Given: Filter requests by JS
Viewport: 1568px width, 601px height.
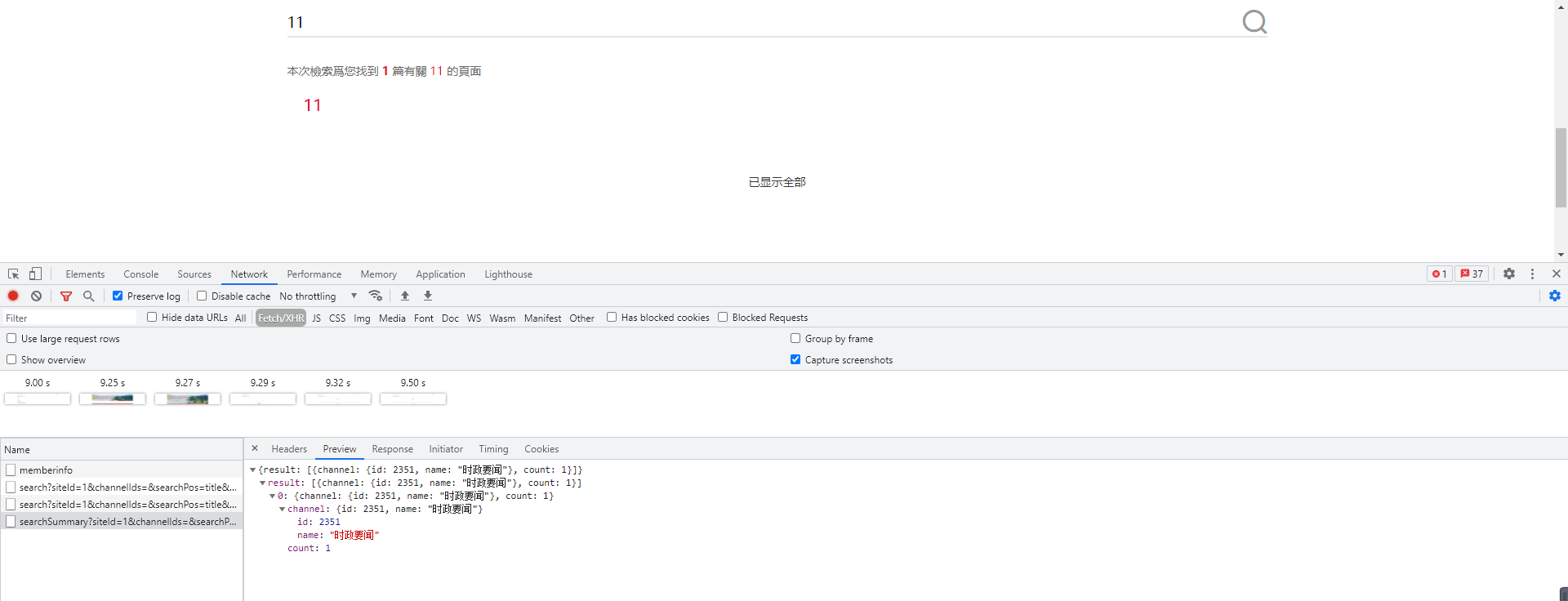Looking at the screenshot, I should click(316, 318).
